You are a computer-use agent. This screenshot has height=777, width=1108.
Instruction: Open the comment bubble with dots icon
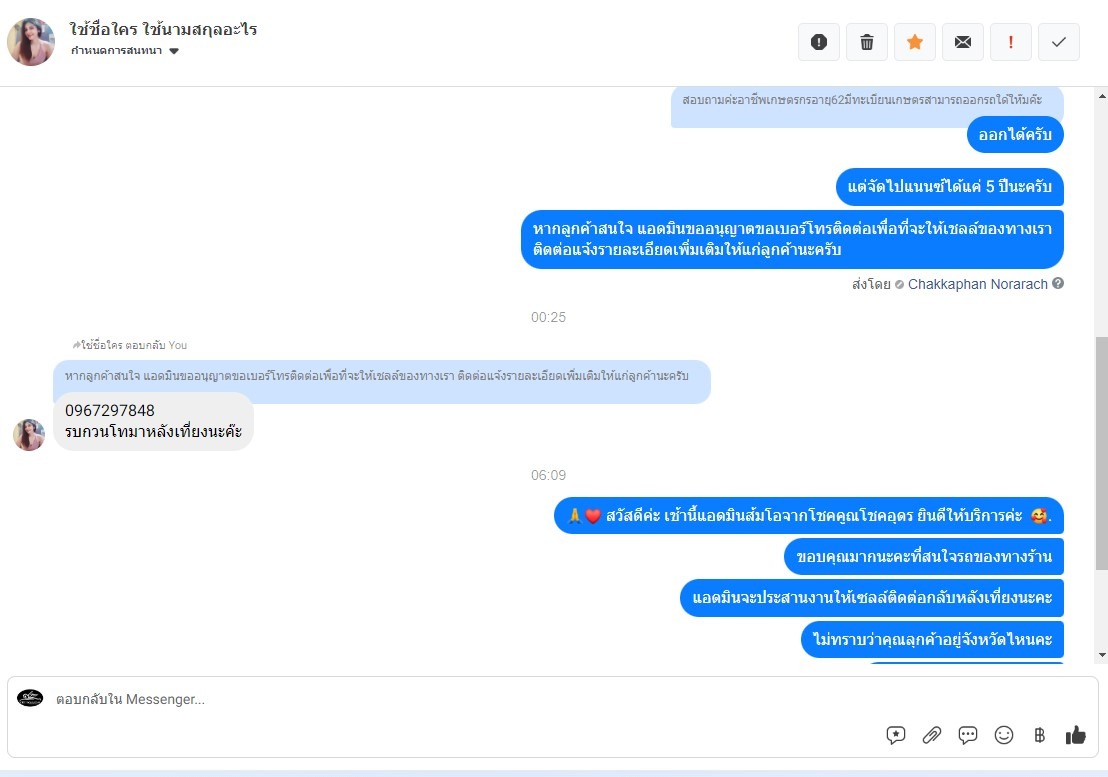coord(967,735)
